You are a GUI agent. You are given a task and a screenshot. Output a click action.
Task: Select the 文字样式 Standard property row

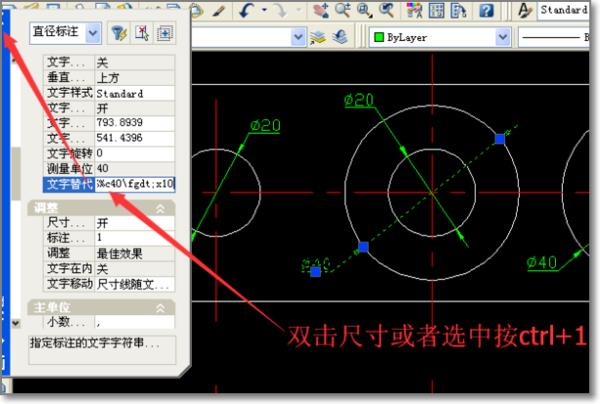[x=110, y=93]
